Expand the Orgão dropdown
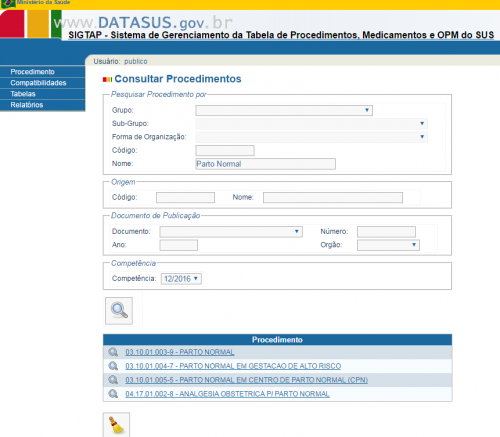Screen dimensions: 500x437 (x=388, y=245)
